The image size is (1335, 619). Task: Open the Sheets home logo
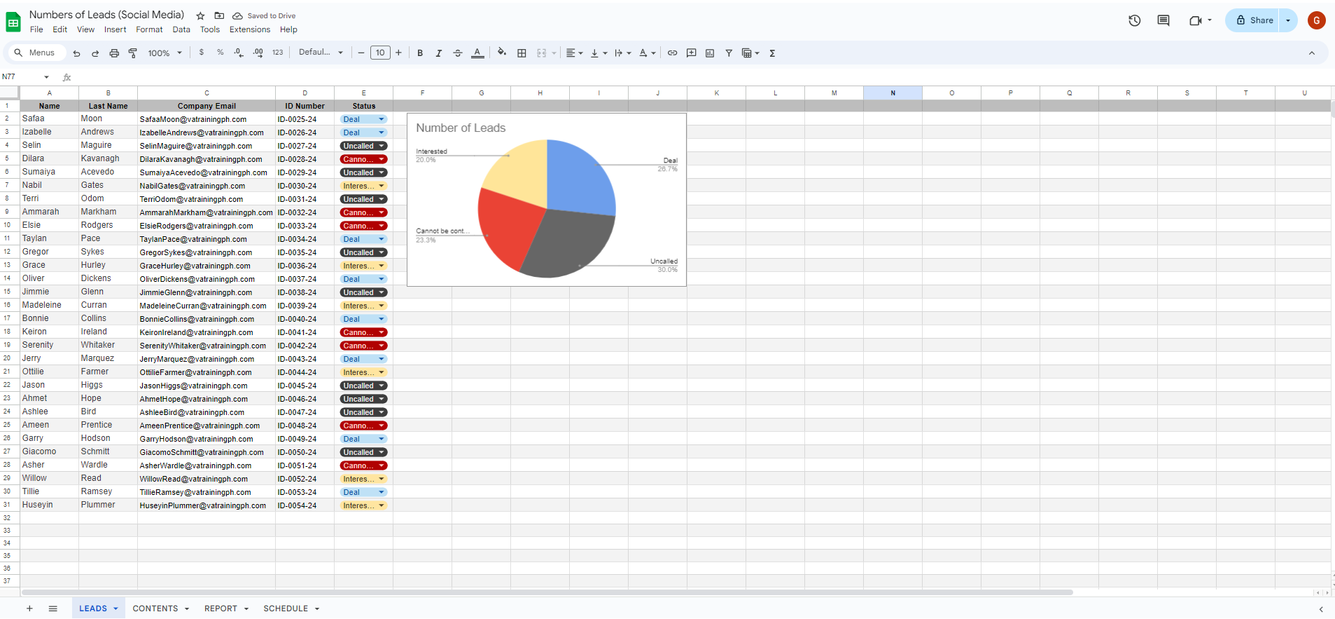(x=13, y=21)
